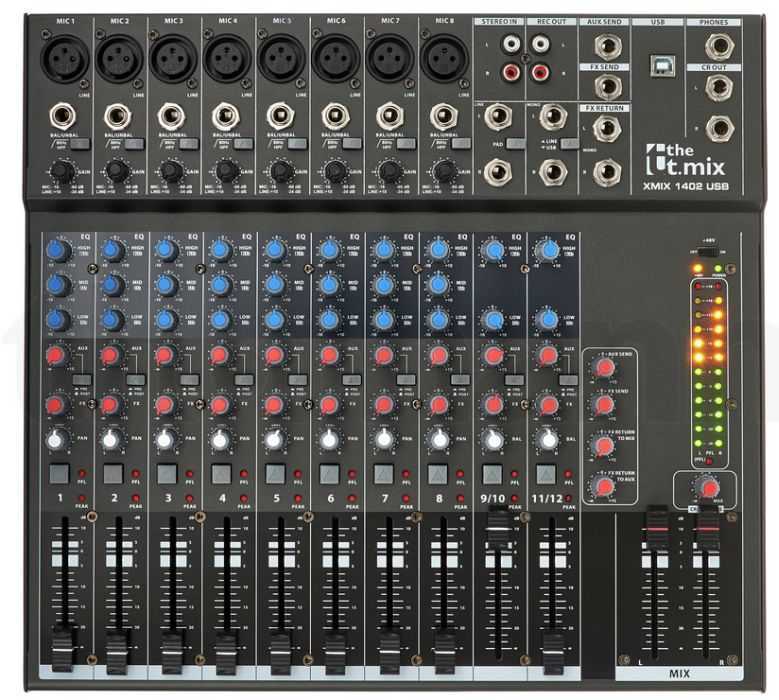
Task: Click the red PFL LED below the level meter
Action: [x=710, y=461]
